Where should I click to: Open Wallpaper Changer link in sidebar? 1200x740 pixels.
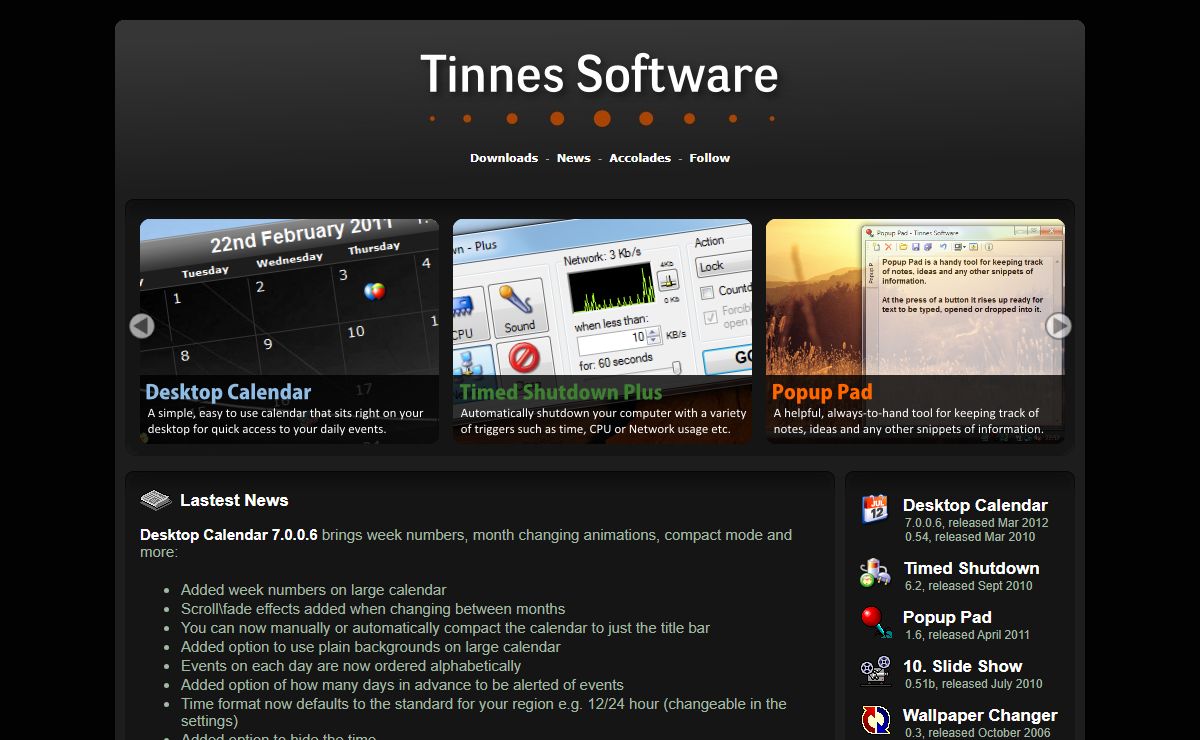[x=980, y=715]
